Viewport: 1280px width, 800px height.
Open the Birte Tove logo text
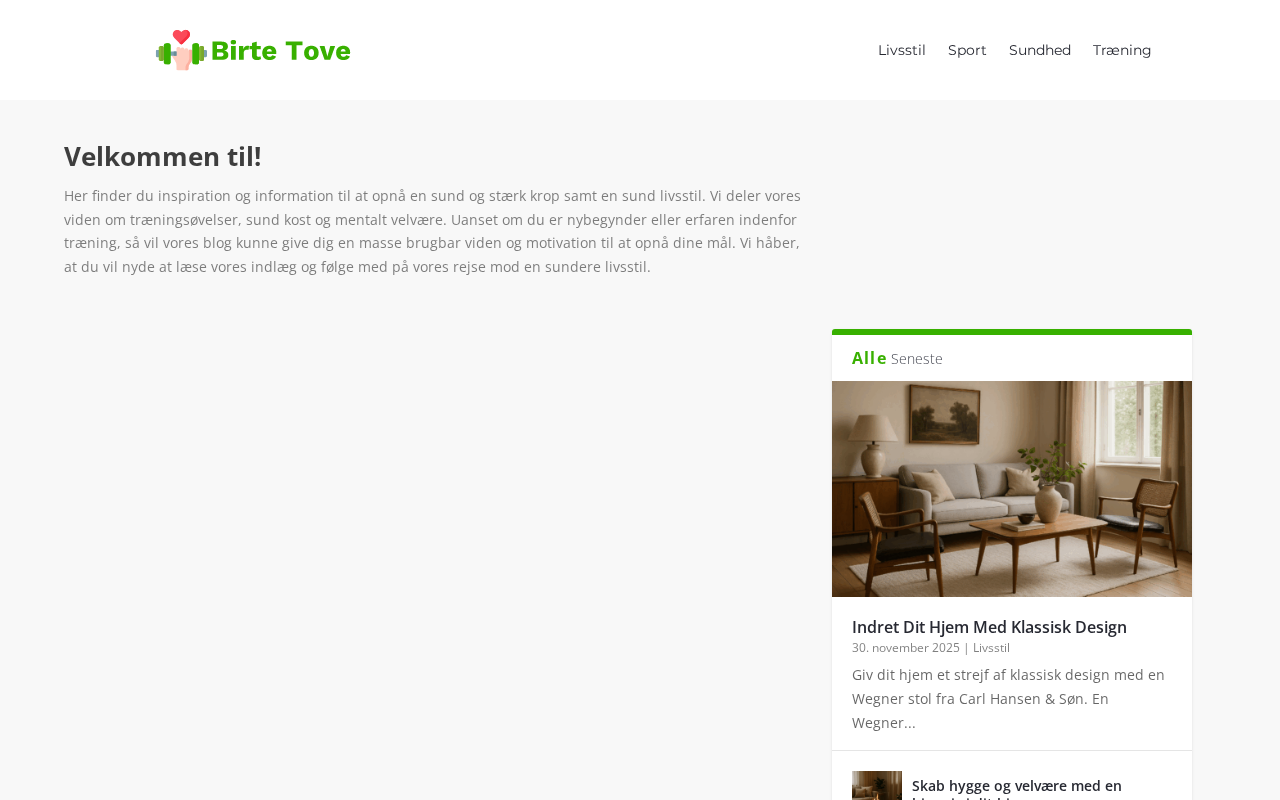(281, 51)
